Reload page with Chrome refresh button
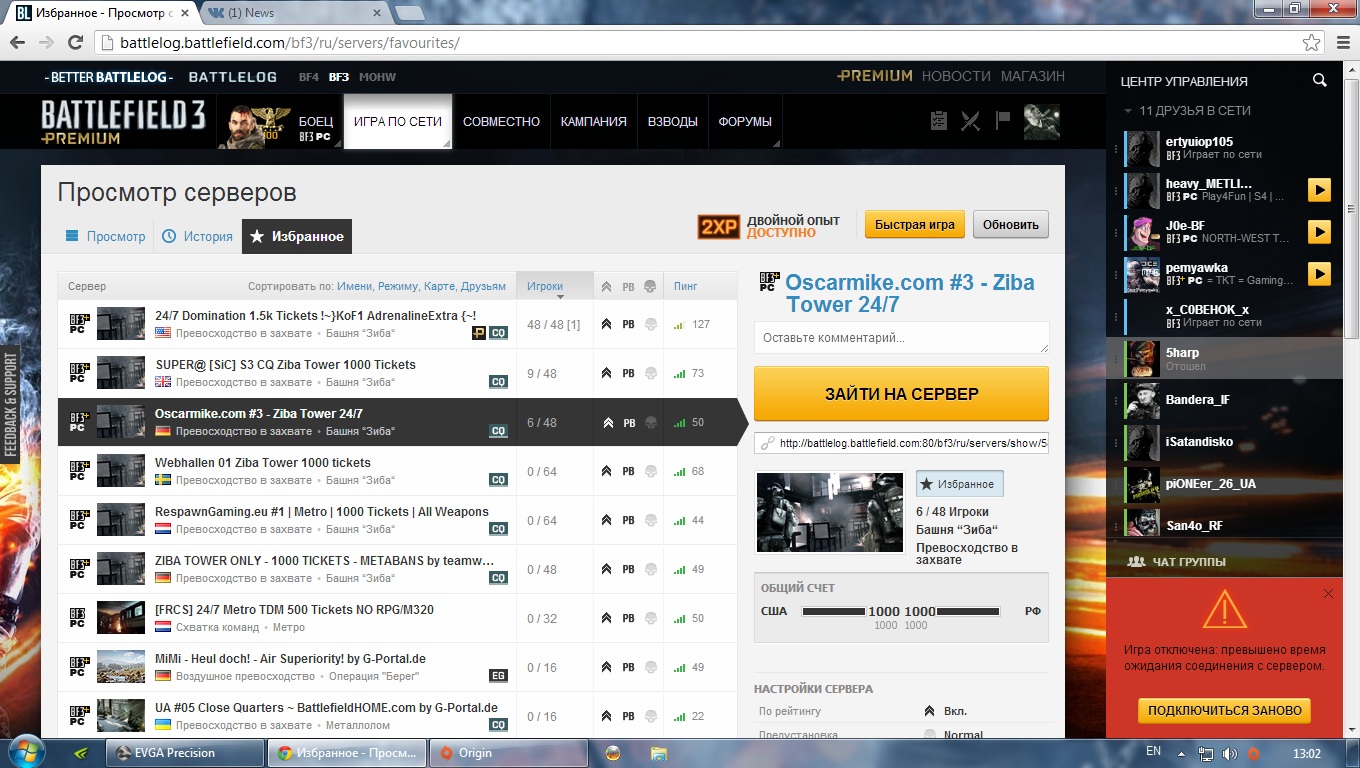Viewport: 1360px width, 768px height. point(75,43)
